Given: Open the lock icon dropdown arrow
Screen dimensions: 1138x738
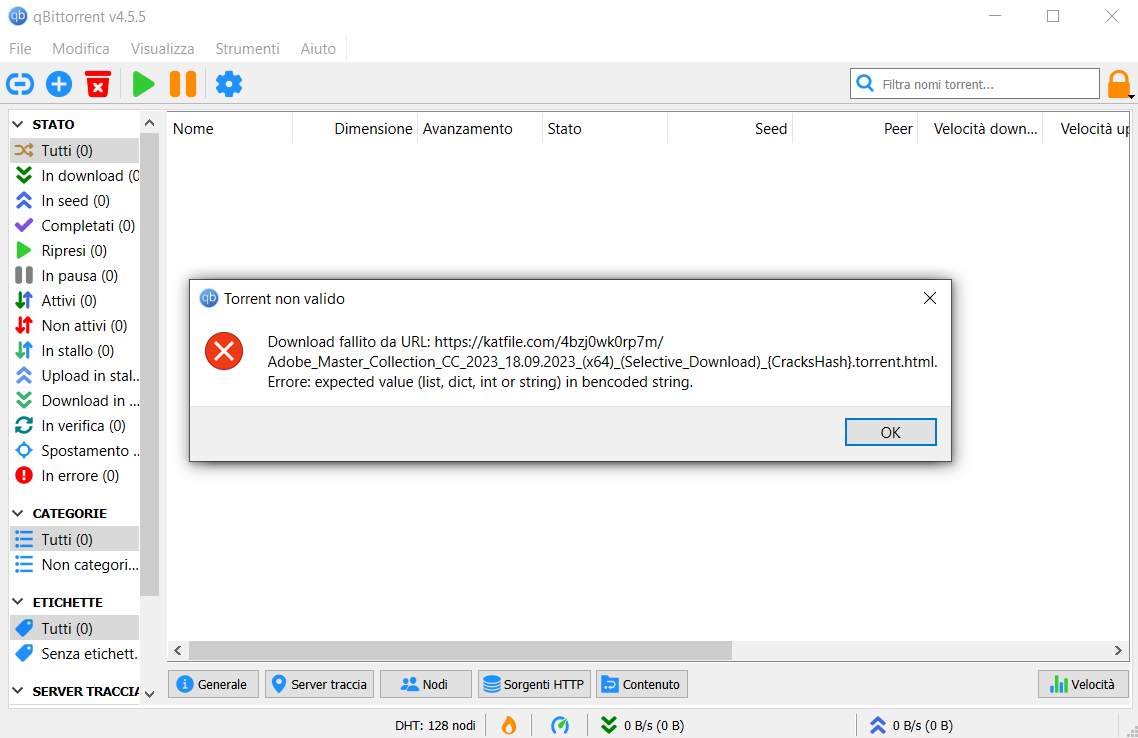Looking at the screenshot, I should (x=1131, y=97).
